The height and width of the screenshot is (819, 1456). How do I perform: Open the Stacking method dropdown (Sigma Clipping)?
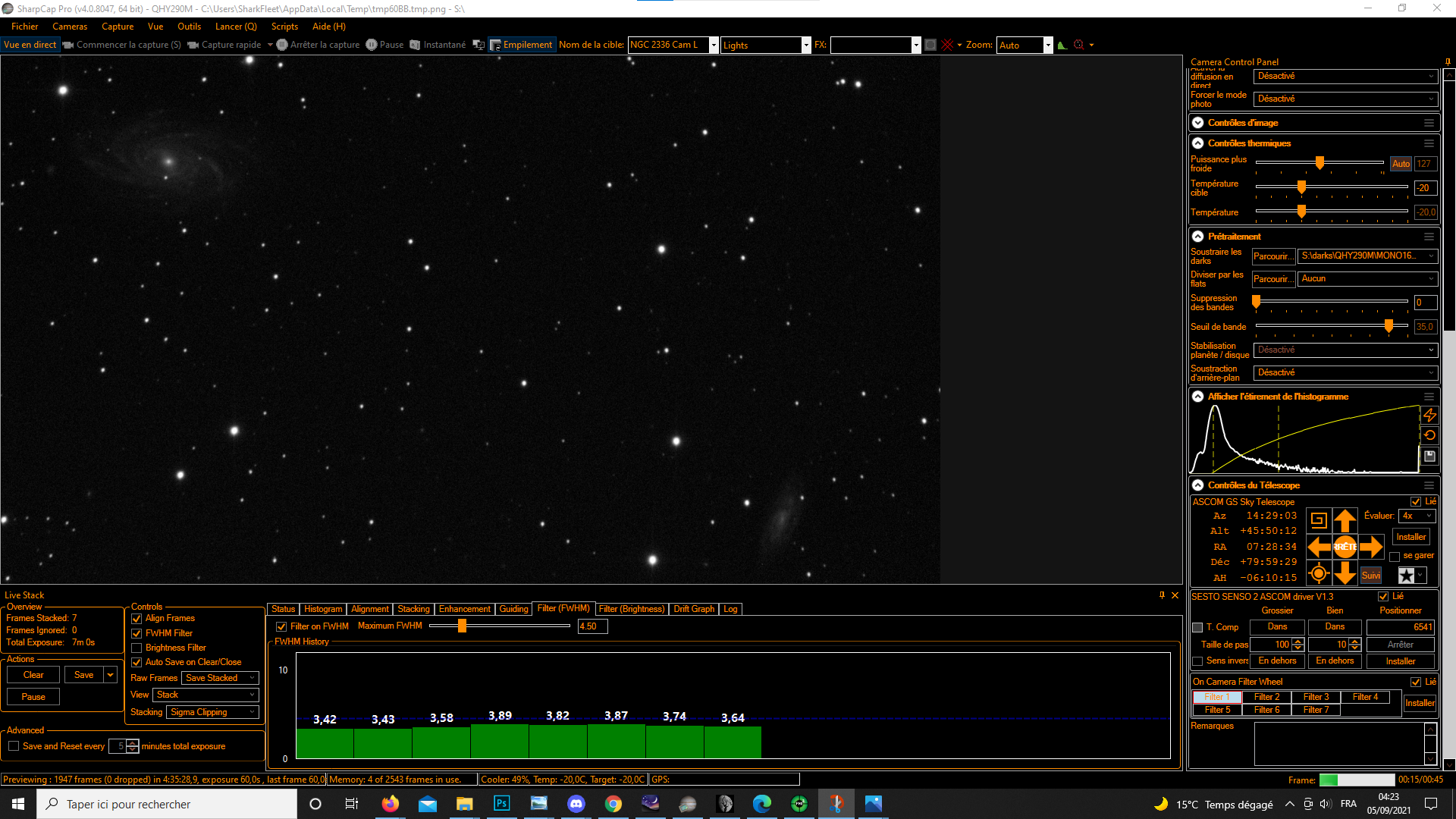click(x=213, y=712)
